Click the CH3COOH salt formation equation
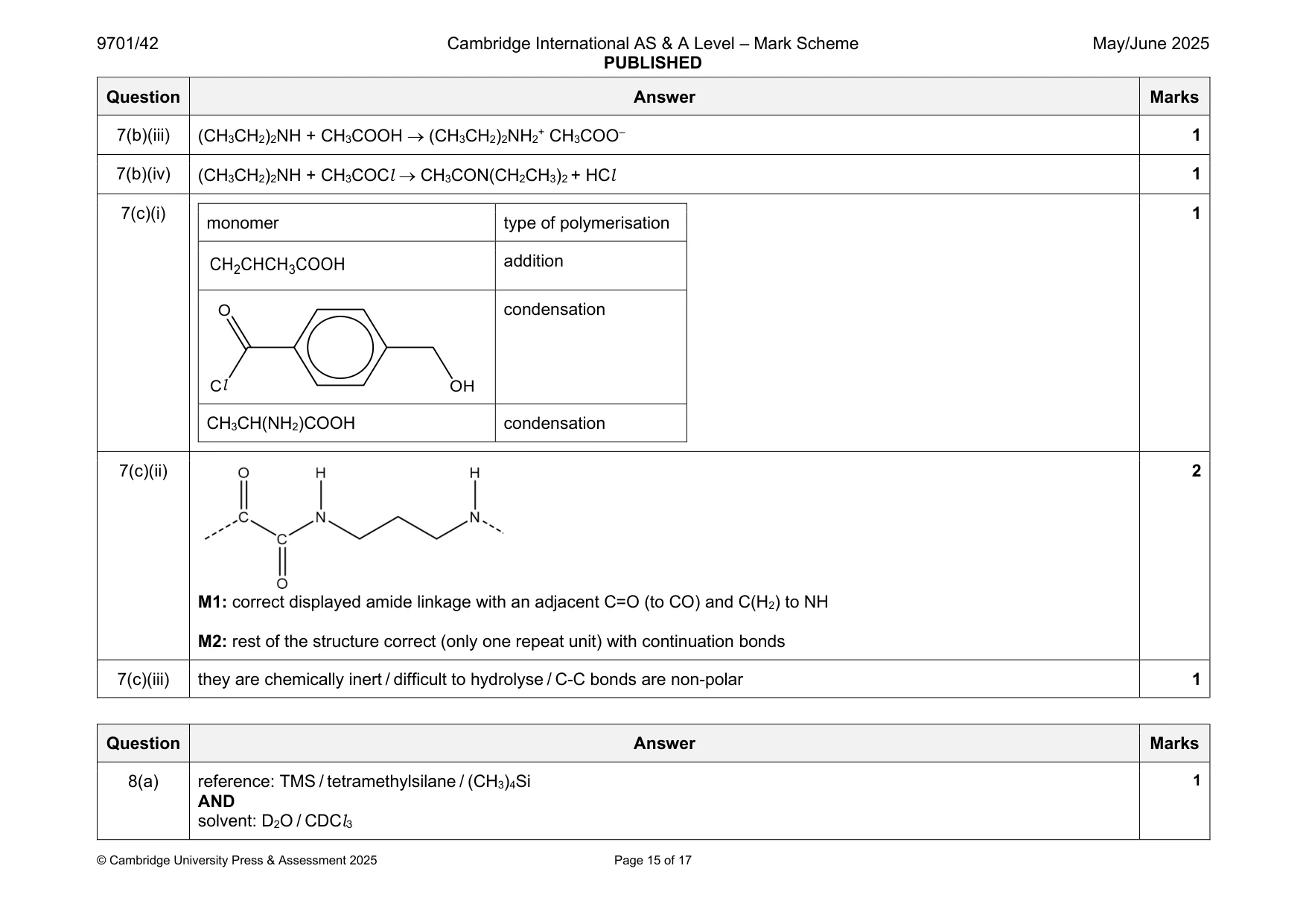This screenshot has height=924, width=1306. pos(412,136)
